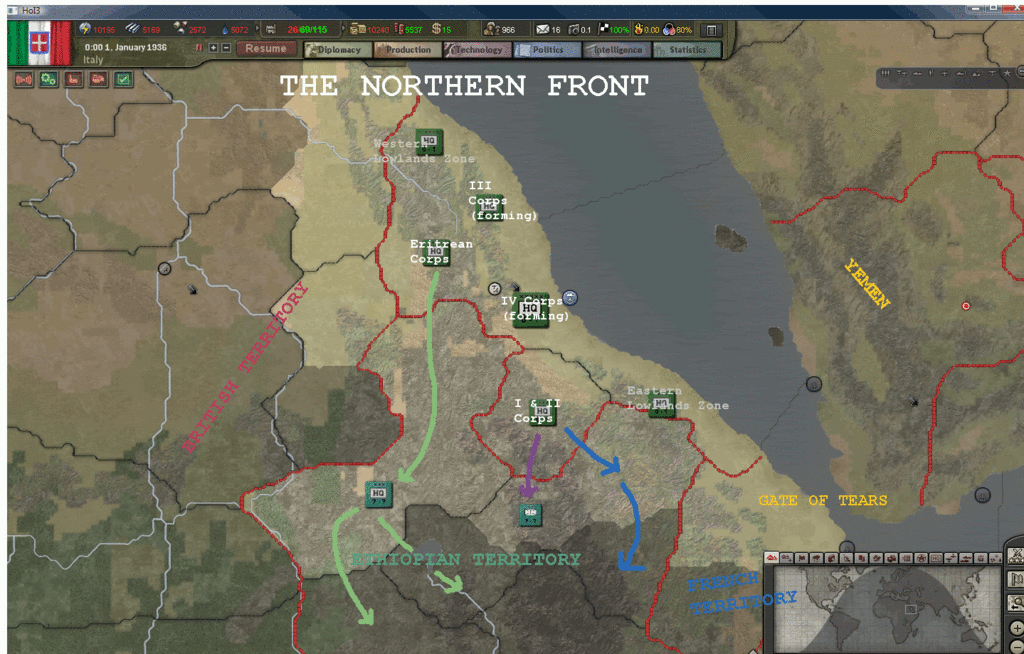
Task: Click the twin aircraft filter icon
Action: (x=902, y=73)
